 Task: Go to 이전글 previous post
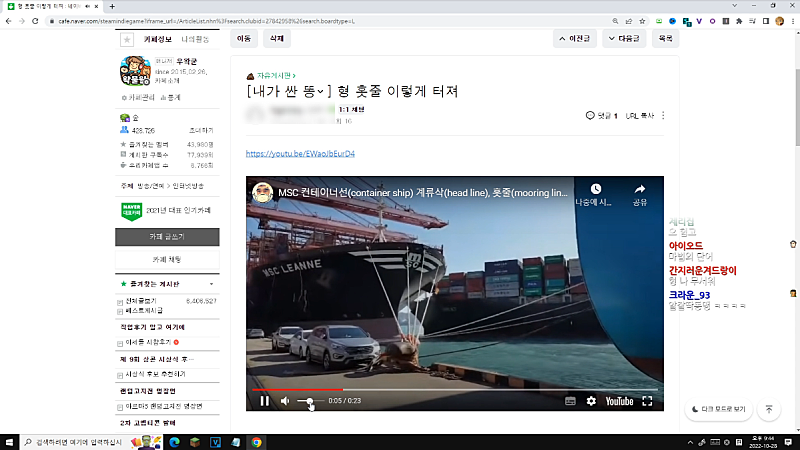click(x=574, y=38)
